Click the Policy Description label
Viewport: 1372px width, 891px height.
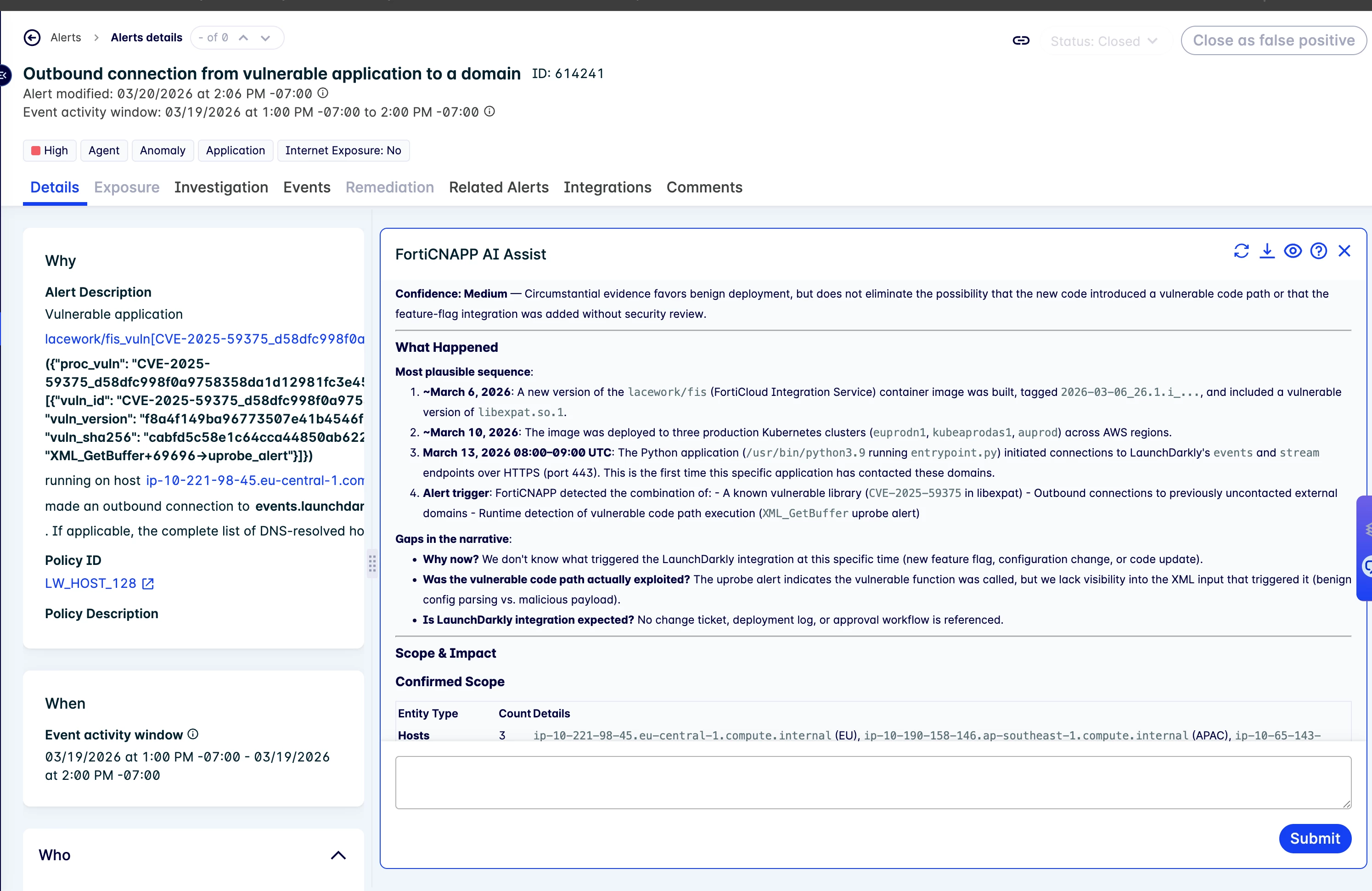pyautogui.click(x=101, y=614)
